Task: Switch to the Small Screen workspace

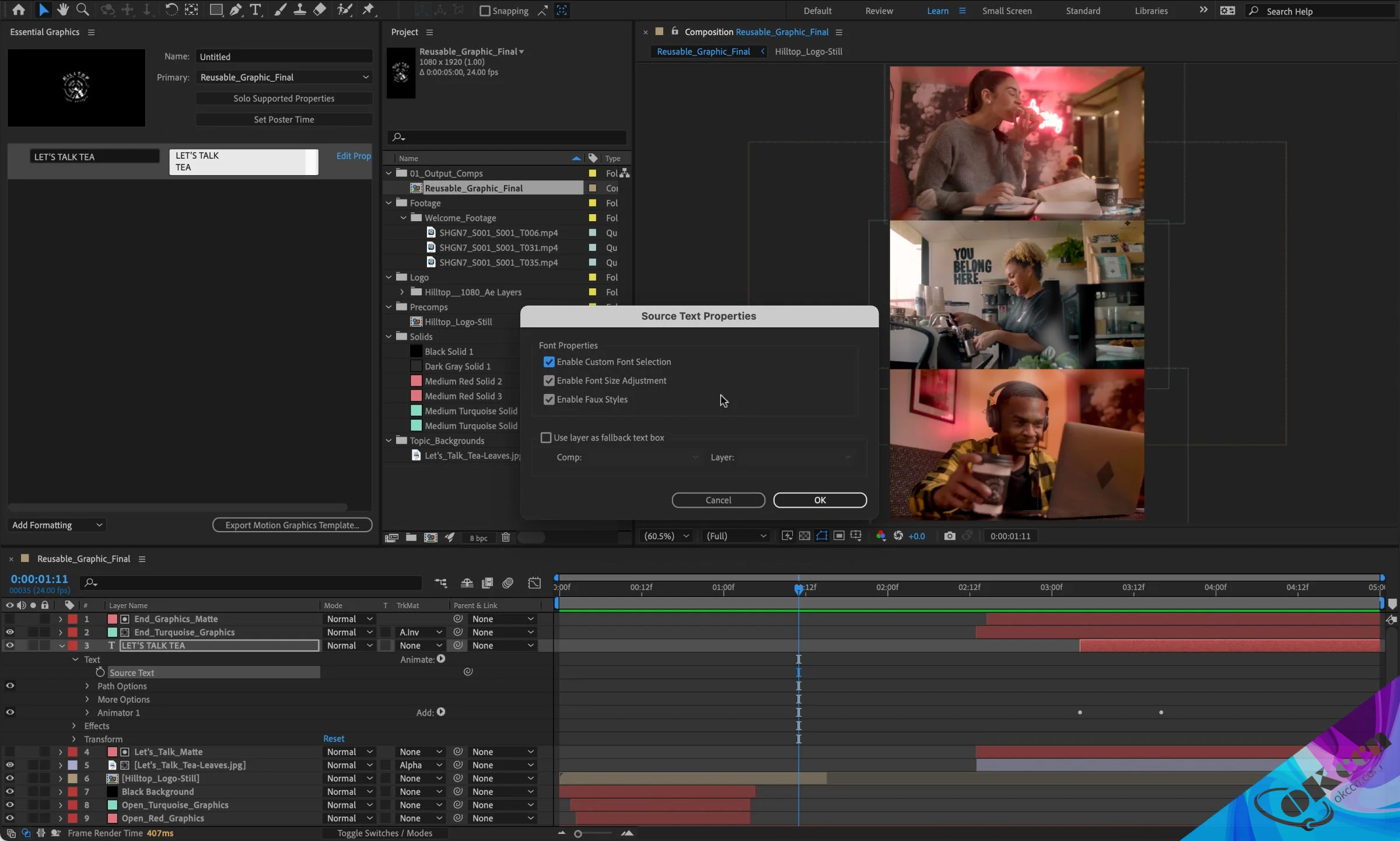Action: click(x=1006, y=11)
